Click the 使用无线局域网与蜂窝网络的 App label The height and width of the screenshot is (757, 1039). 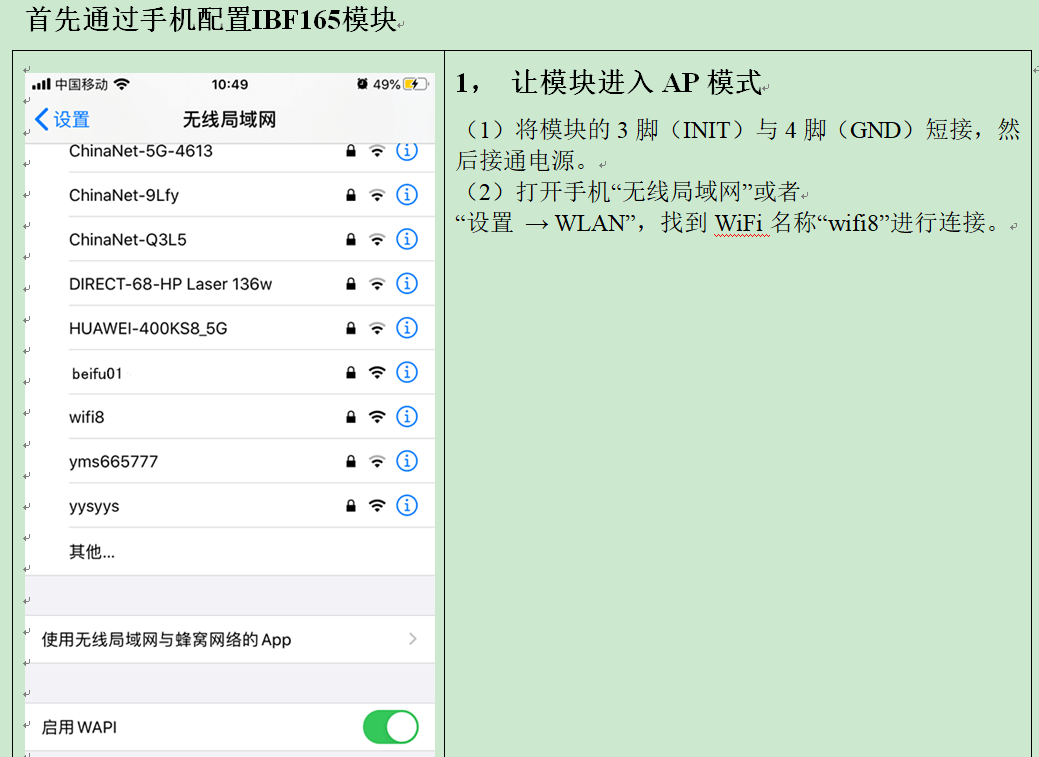(166, 640)
